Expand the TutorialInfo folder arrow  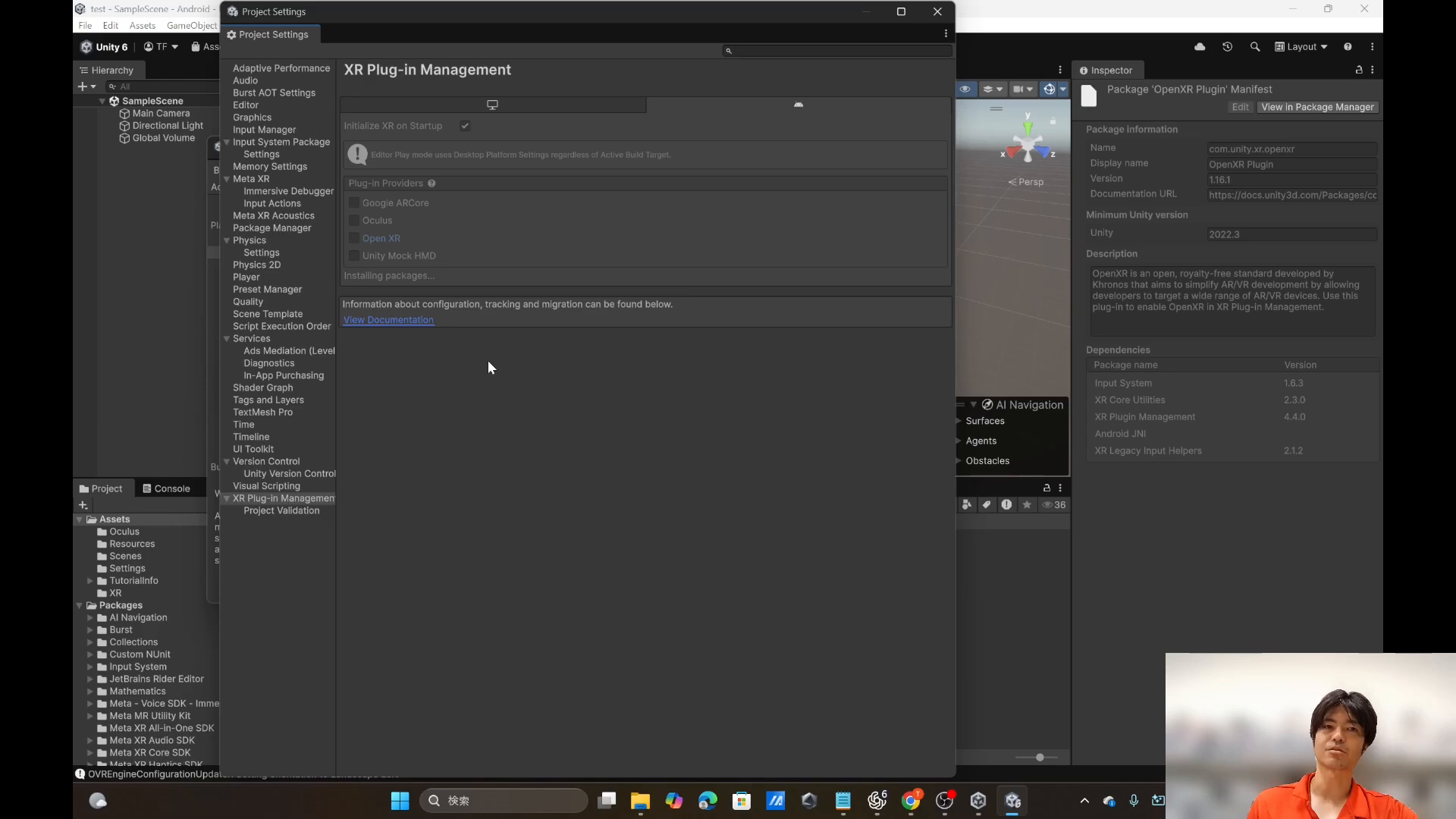pyautogui.click(x=90, y=581)
